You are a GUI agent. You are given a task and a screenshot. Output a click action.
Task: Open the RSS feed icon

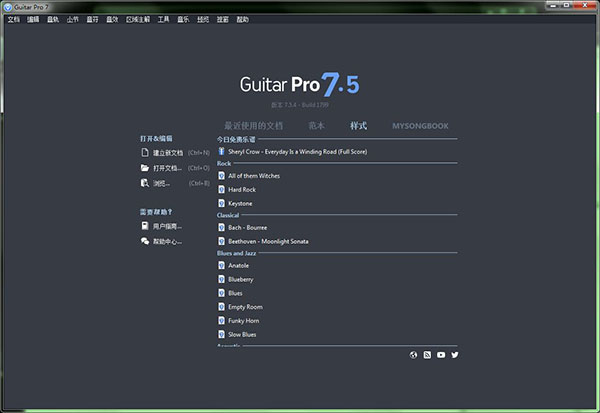click(428, 355)
